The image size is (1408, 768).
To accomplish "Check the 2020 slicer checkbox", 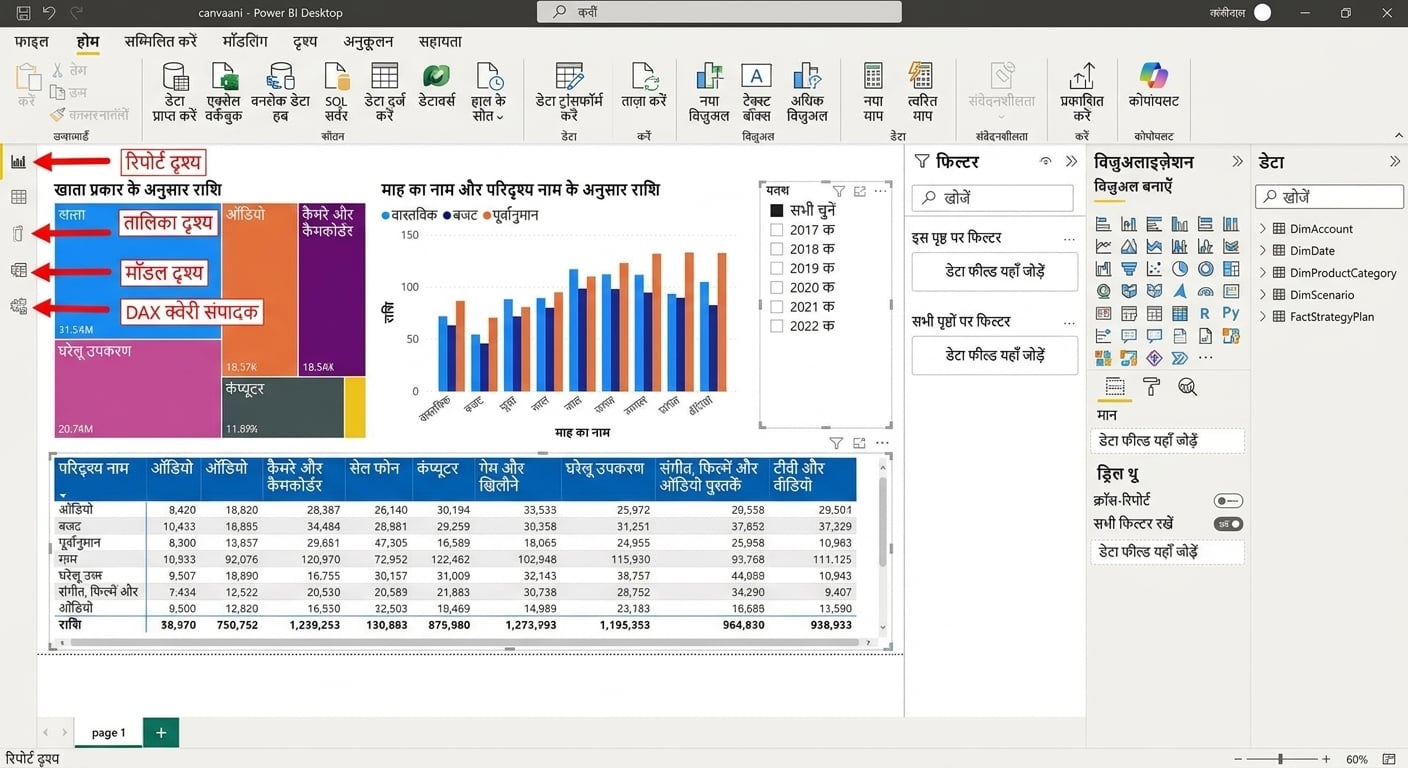I will pyautogui.click(x=777, y=287).
